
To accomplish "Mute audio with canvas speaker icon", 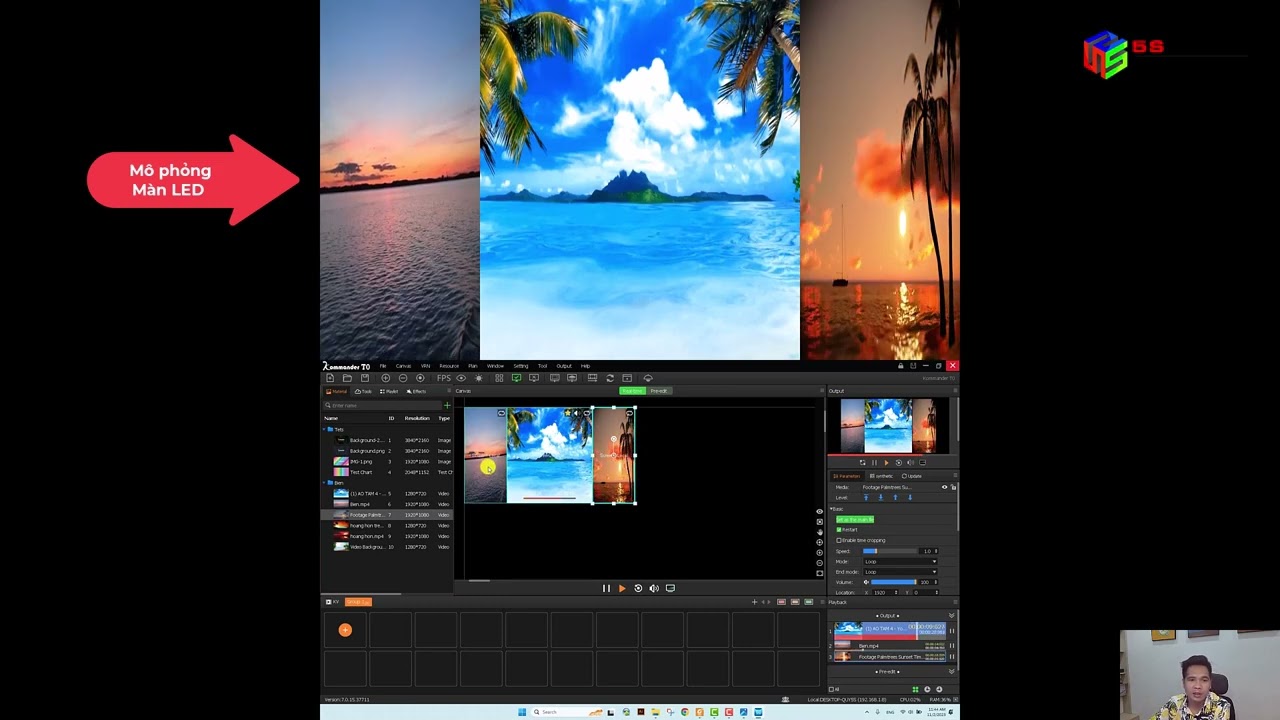I will pos(654,588).
